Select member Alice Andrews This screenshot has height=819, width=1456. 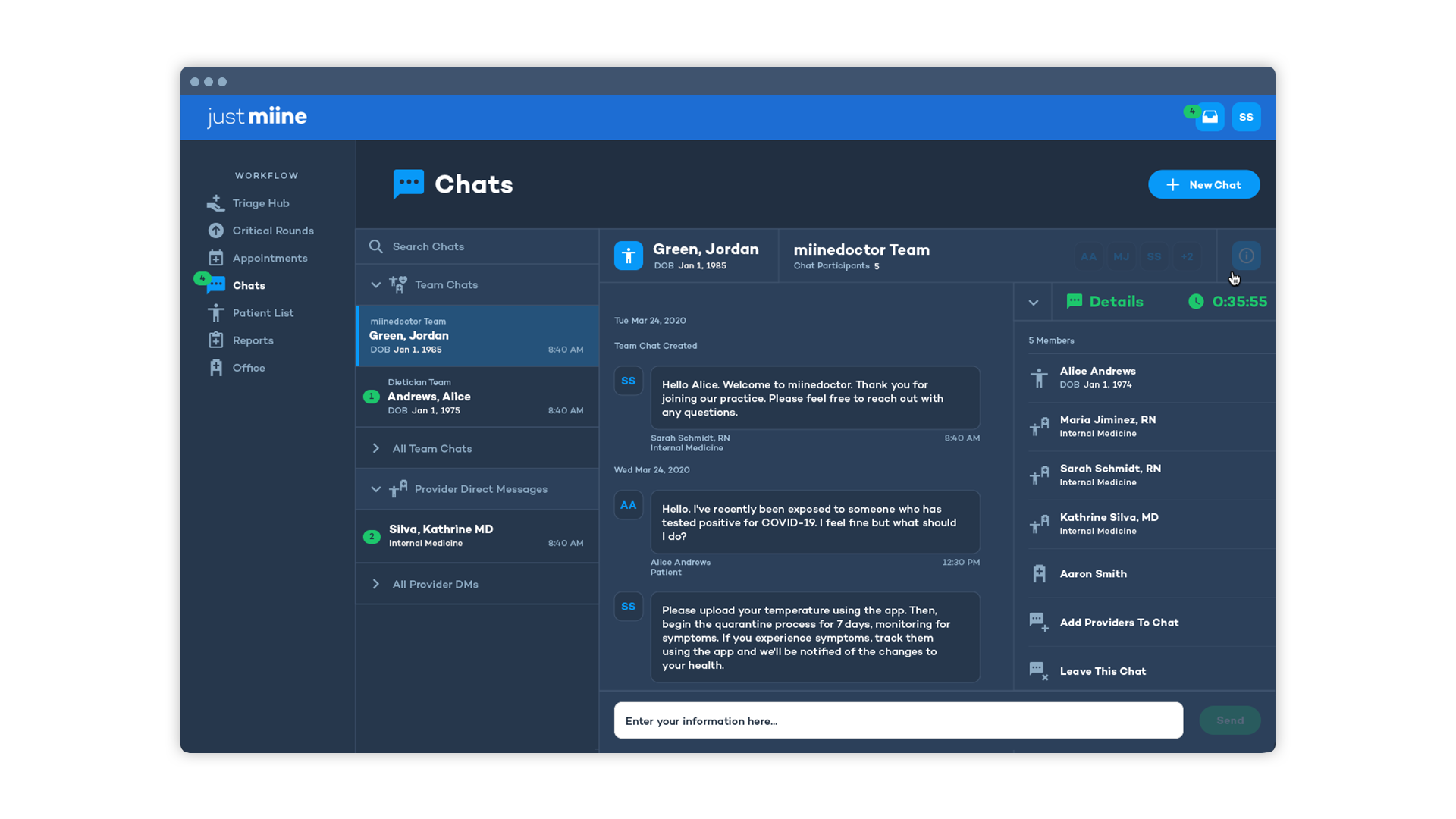pos(1150,377)
